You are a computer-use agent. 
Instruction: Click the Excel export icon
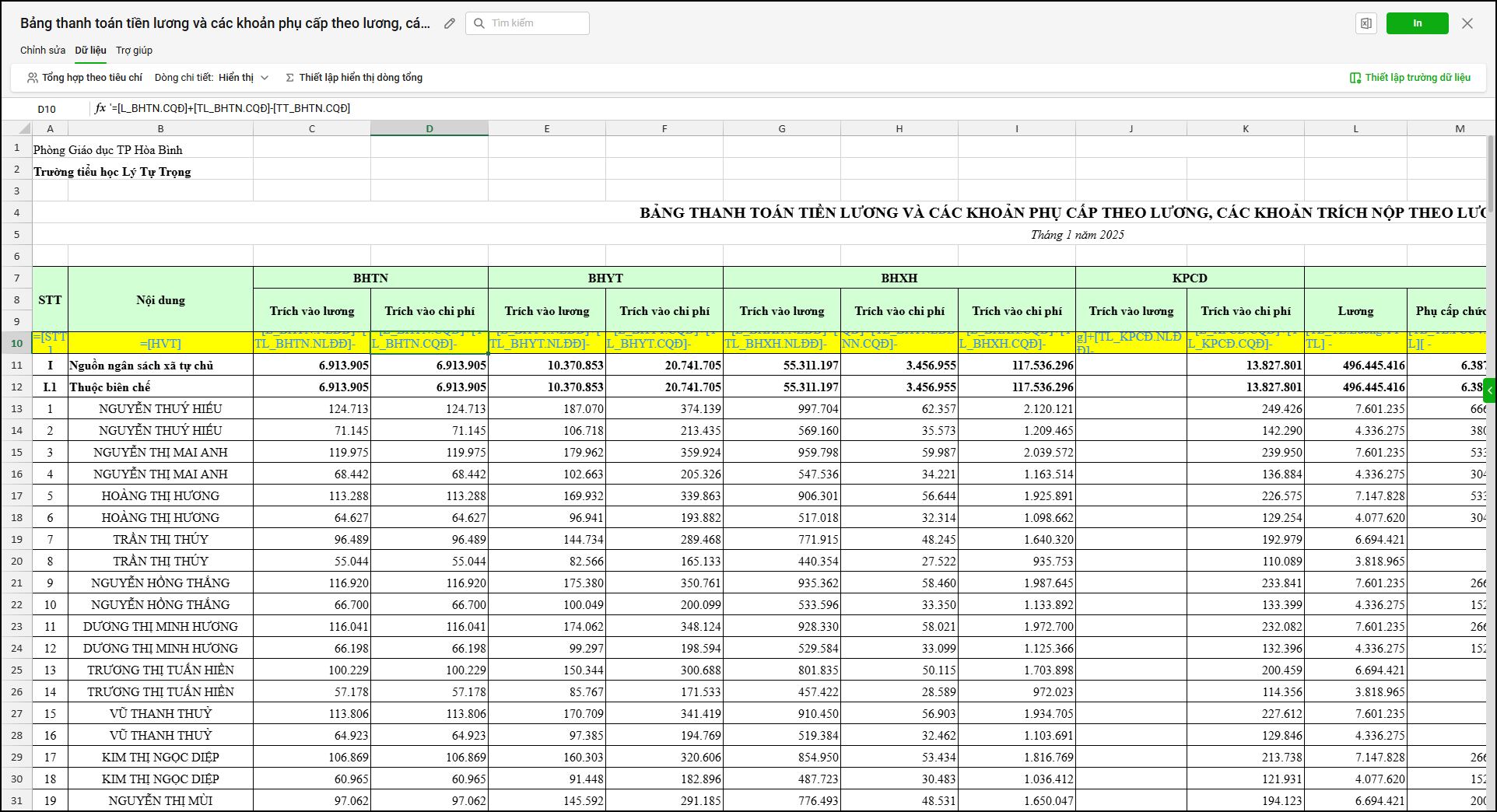pyautogui.click(x=1366, y=23)
